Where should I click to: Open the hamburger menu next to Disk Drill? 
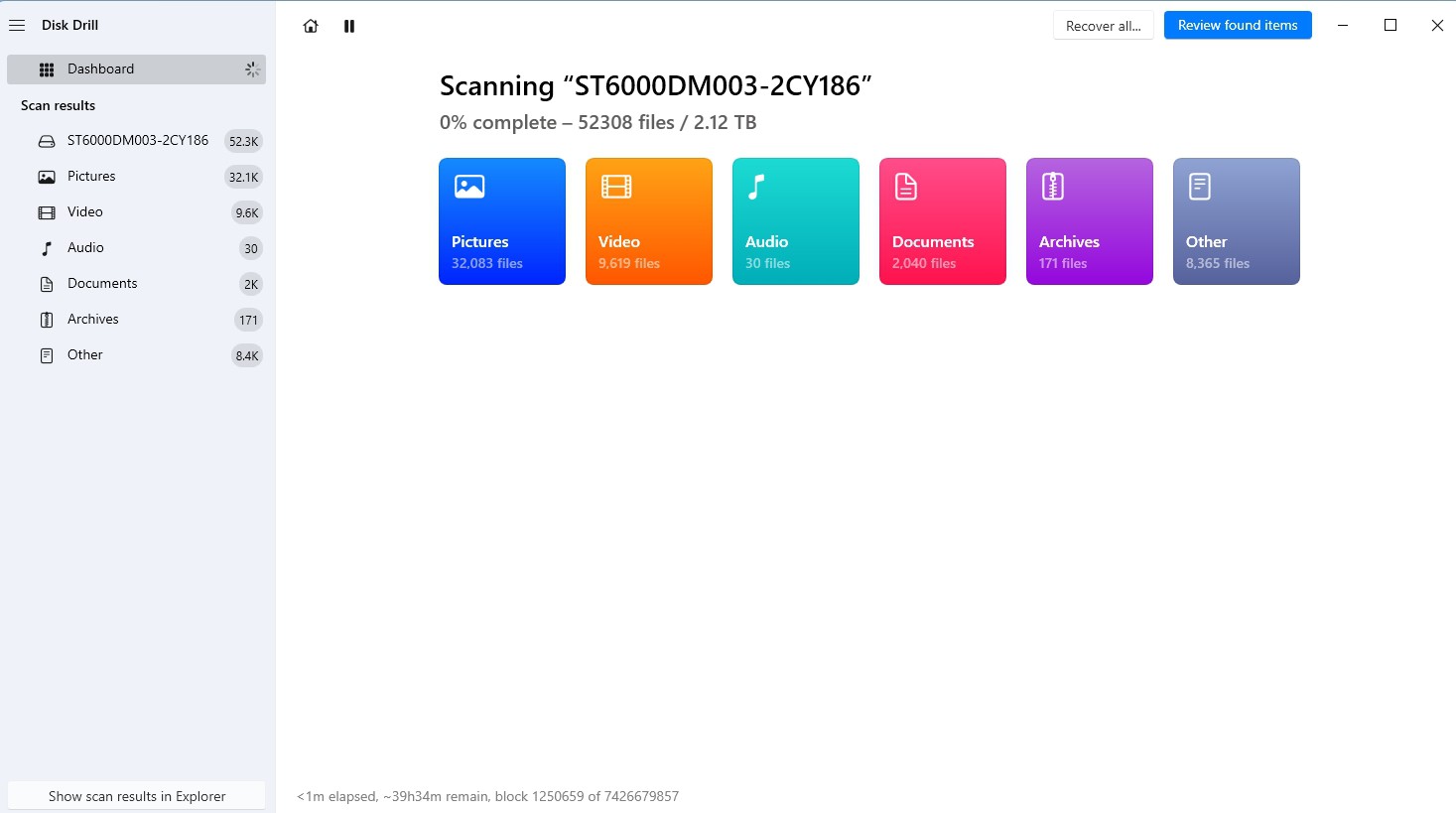[17, 25]
